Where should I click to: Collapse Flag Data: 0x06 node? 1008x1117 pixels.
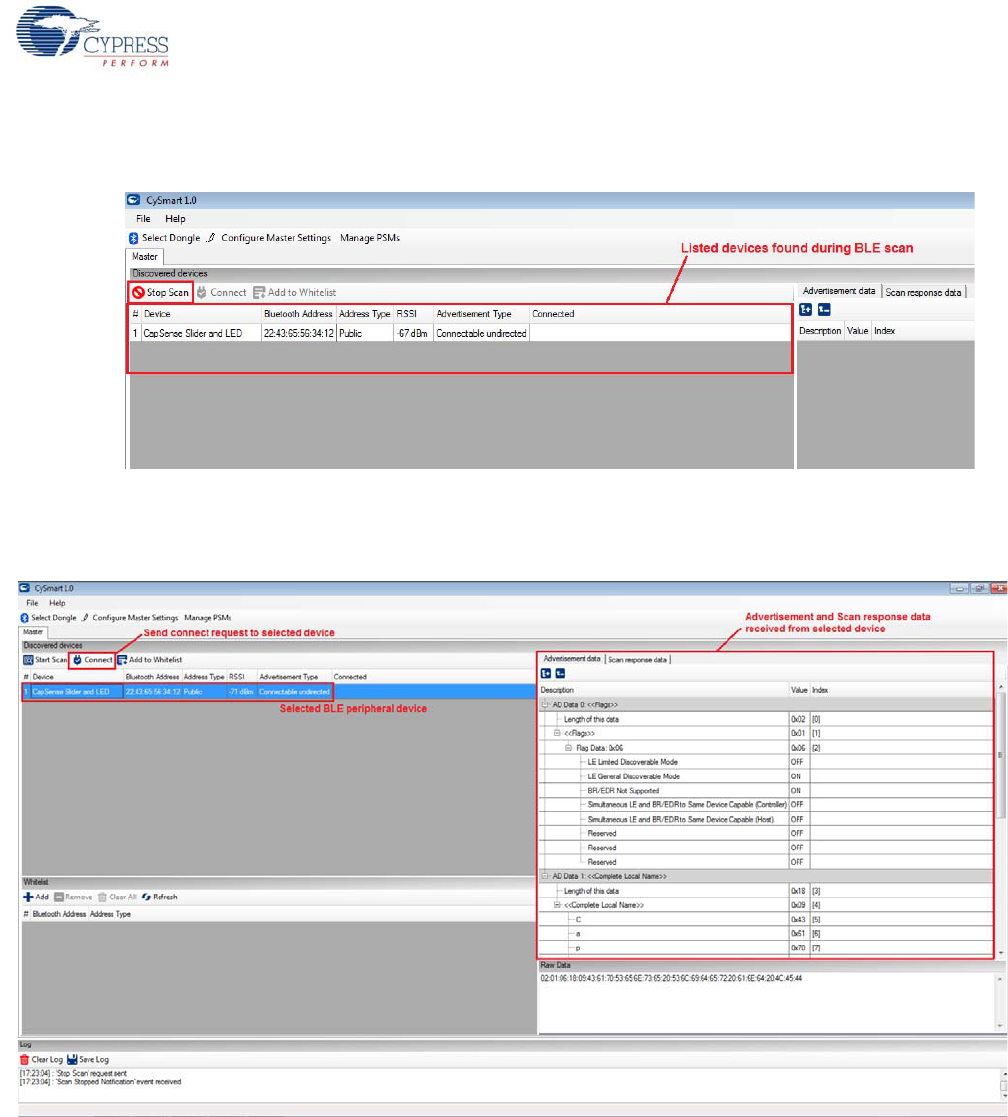(x=568, y=748)
